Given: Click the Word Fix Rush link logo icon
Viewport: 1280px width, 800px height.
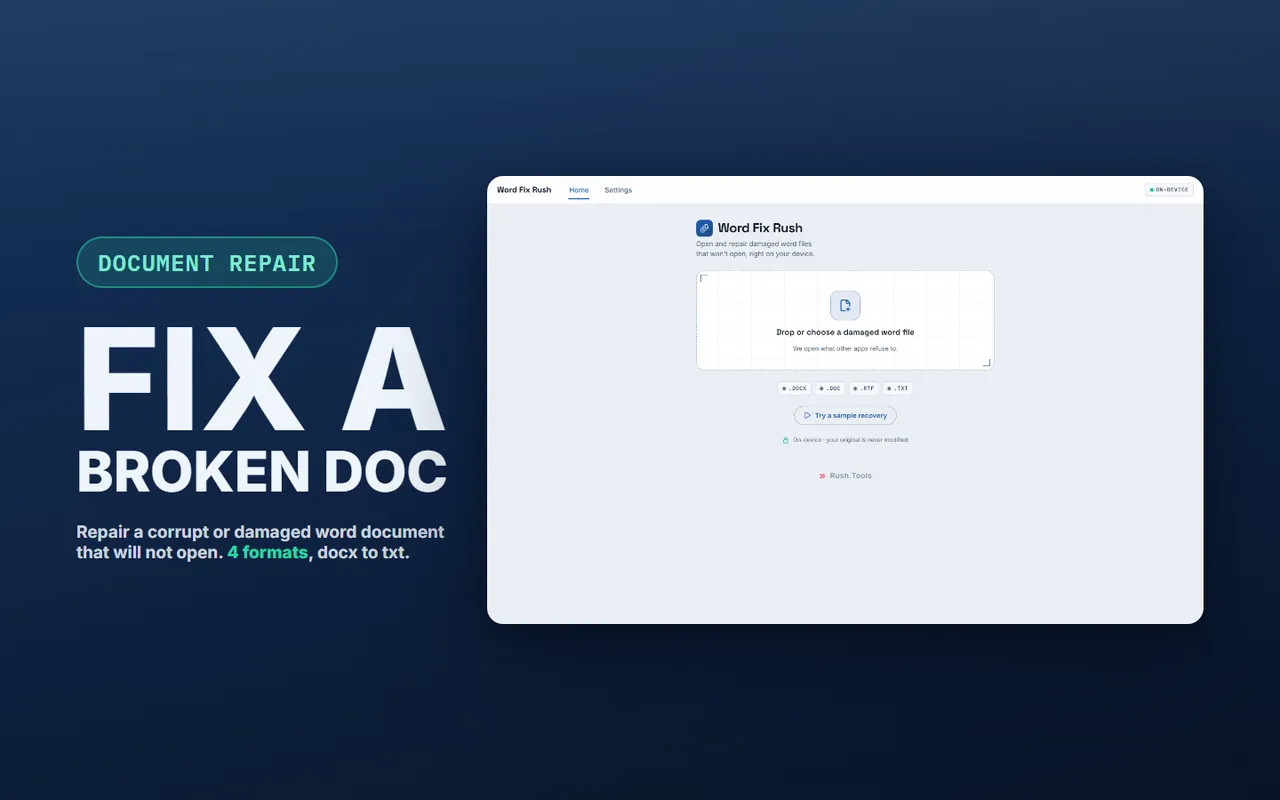Looking at the screenshot, I should [x=704, y=228].
